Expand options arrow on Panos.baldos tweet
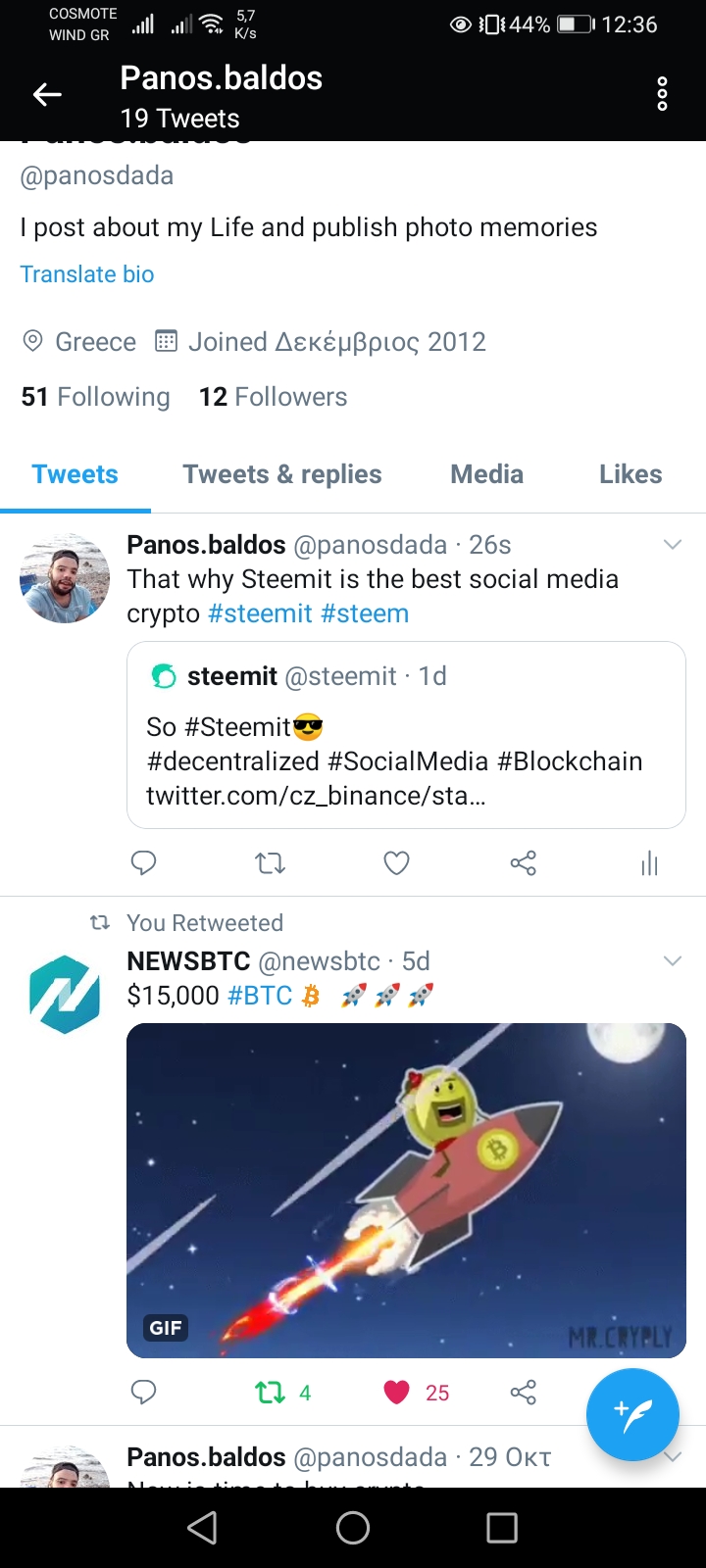Viewport: 706px width, 1568px height. 672,545
